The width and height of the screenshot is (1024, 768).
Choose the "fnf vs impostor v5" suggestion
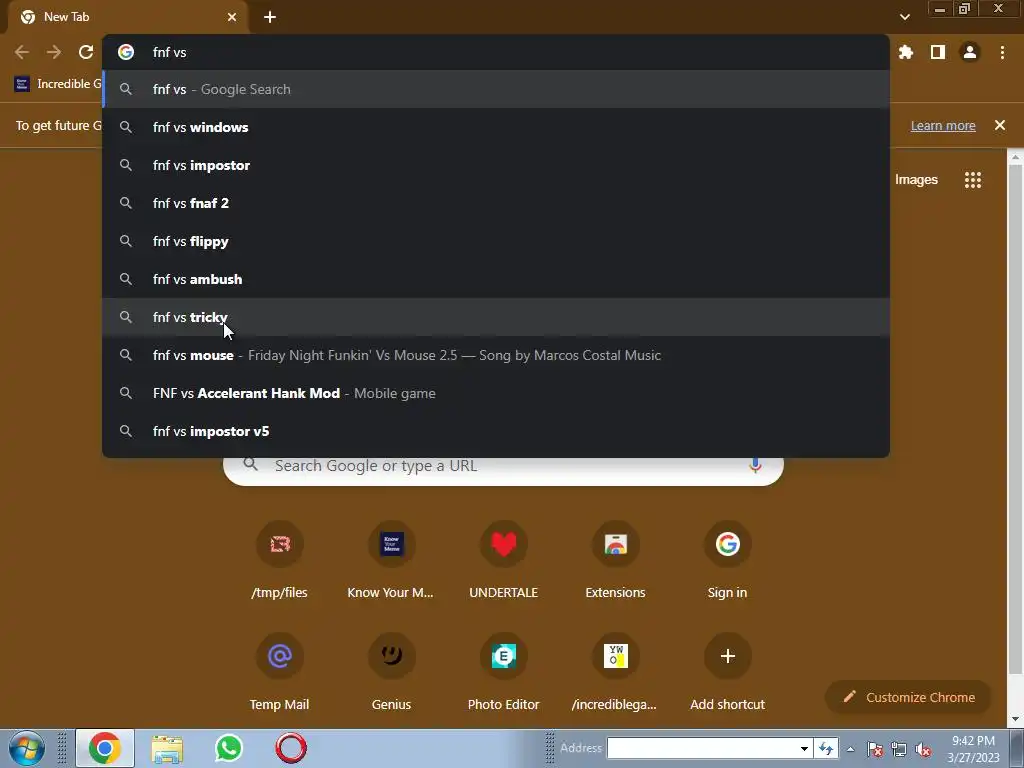point(496,431)
